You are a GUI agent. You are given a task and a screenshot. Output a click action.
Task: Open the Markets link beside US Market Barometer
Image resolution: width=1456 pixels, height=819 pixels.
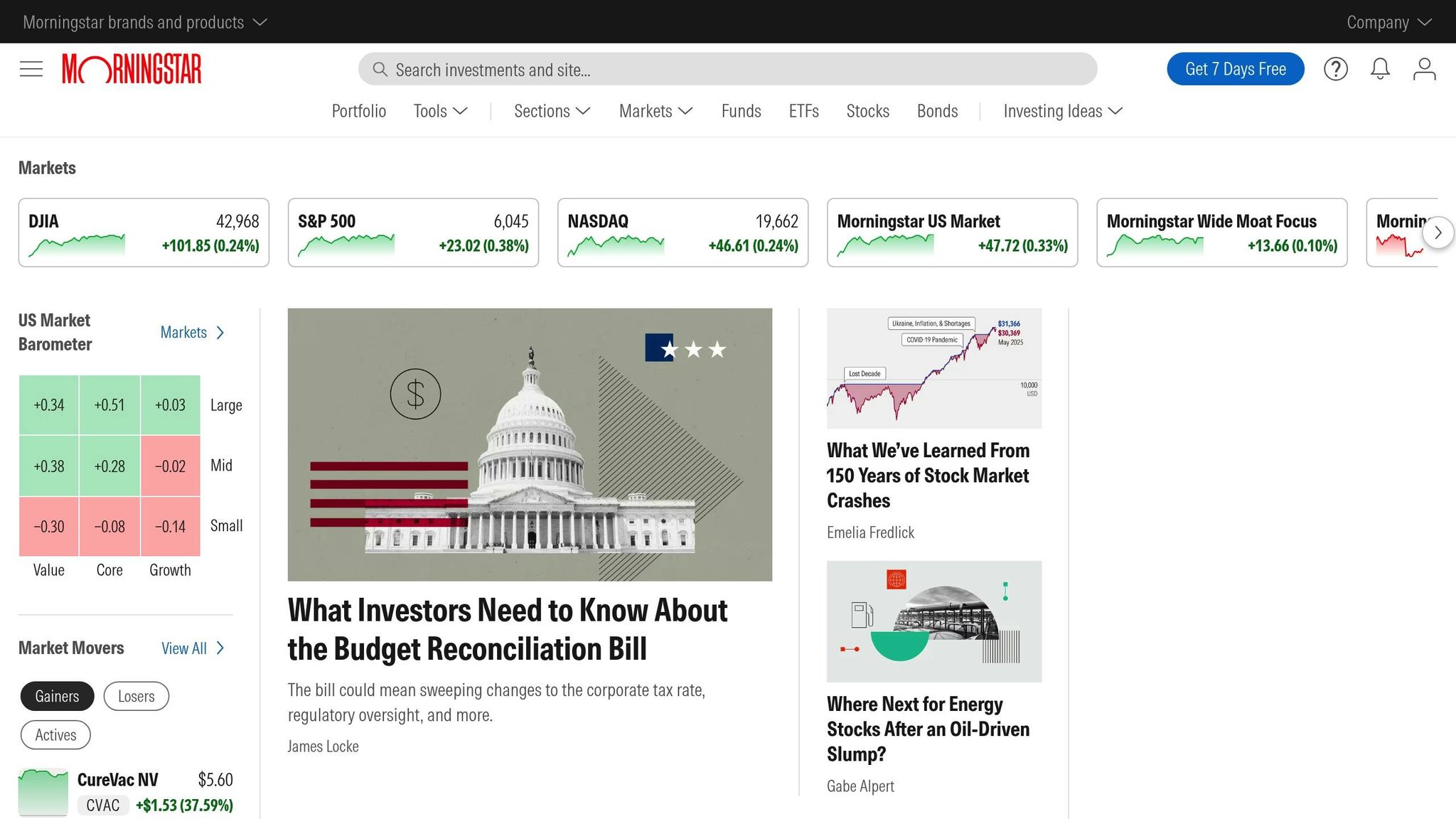192,332
